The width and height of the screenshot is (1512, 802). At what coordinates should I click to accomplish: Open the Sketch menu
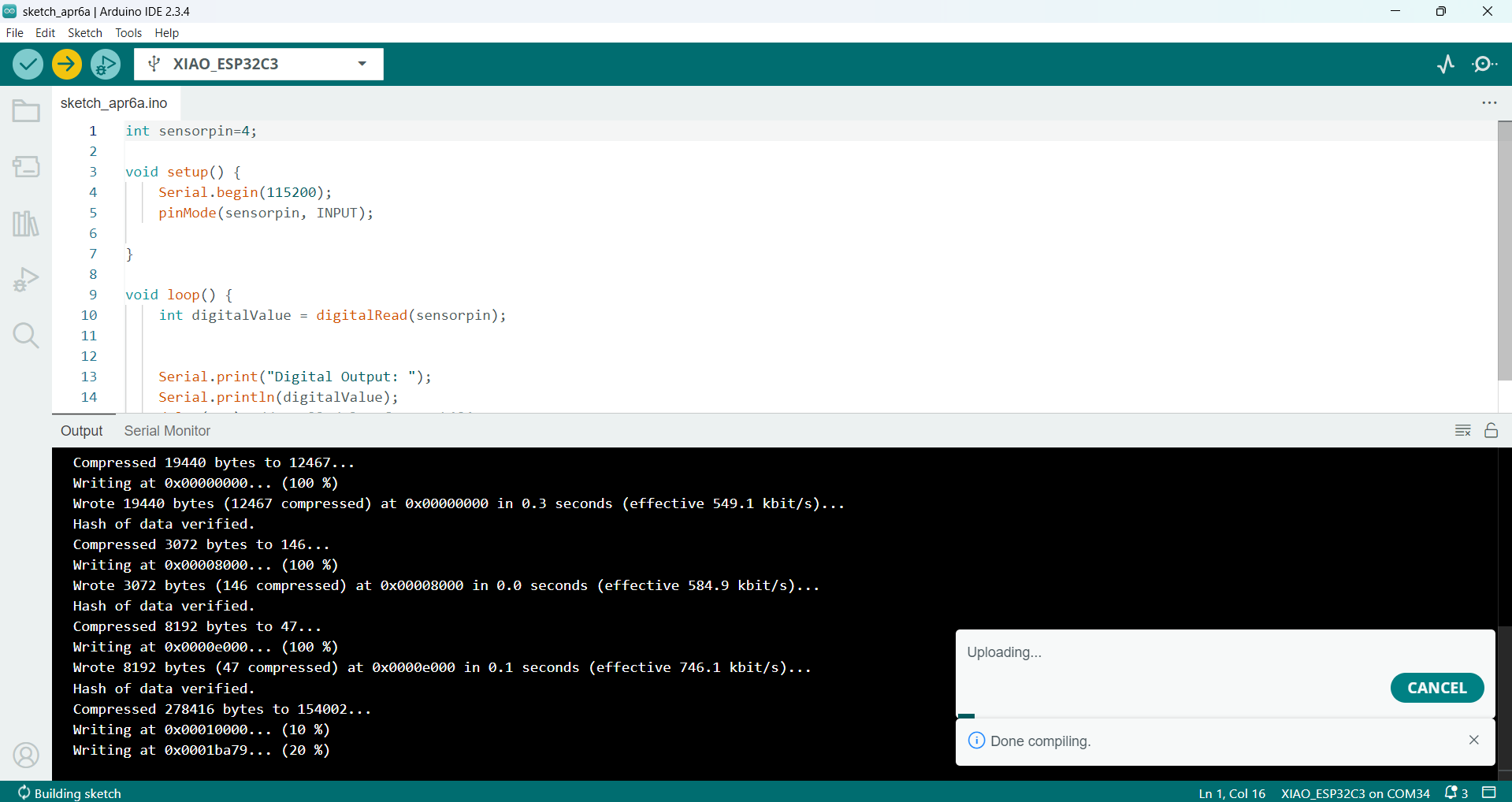click(x=85, y=33)
